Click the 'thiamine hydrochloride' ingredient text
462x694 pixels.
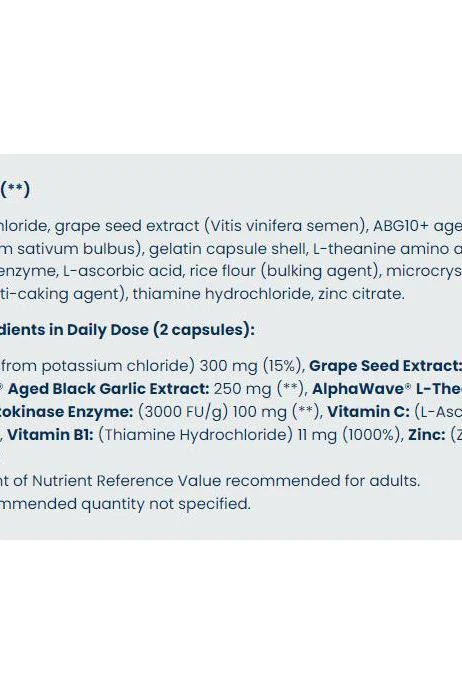pyautogui.click(x=223, y=293)
